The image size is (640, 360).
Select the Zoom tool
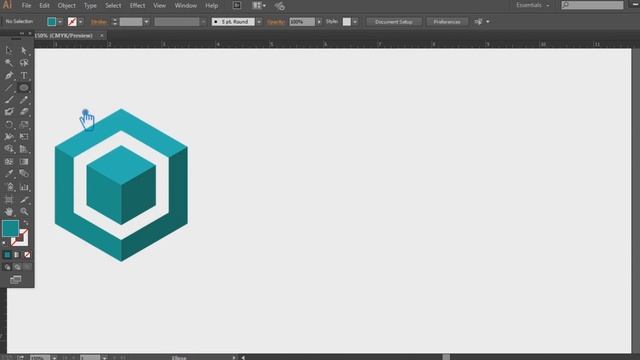click(24, 211)
